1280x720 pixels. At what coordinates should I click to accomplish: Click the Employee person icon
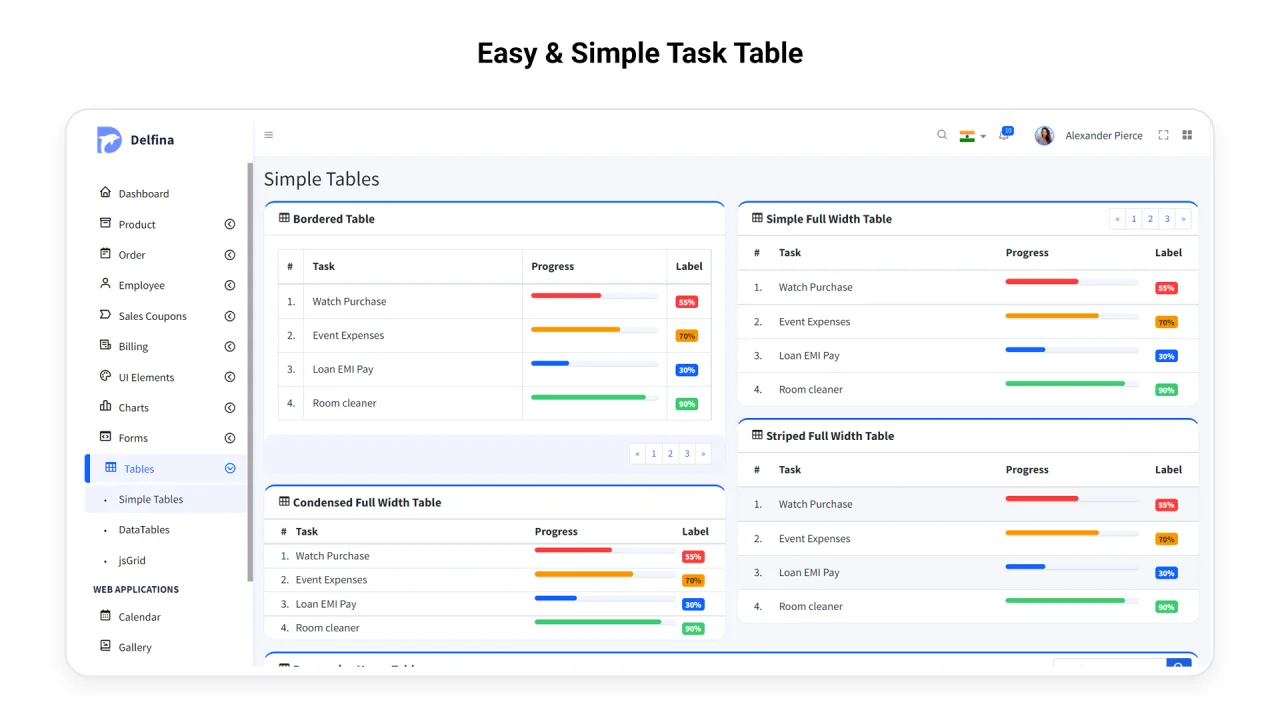(x=106, y=285)
